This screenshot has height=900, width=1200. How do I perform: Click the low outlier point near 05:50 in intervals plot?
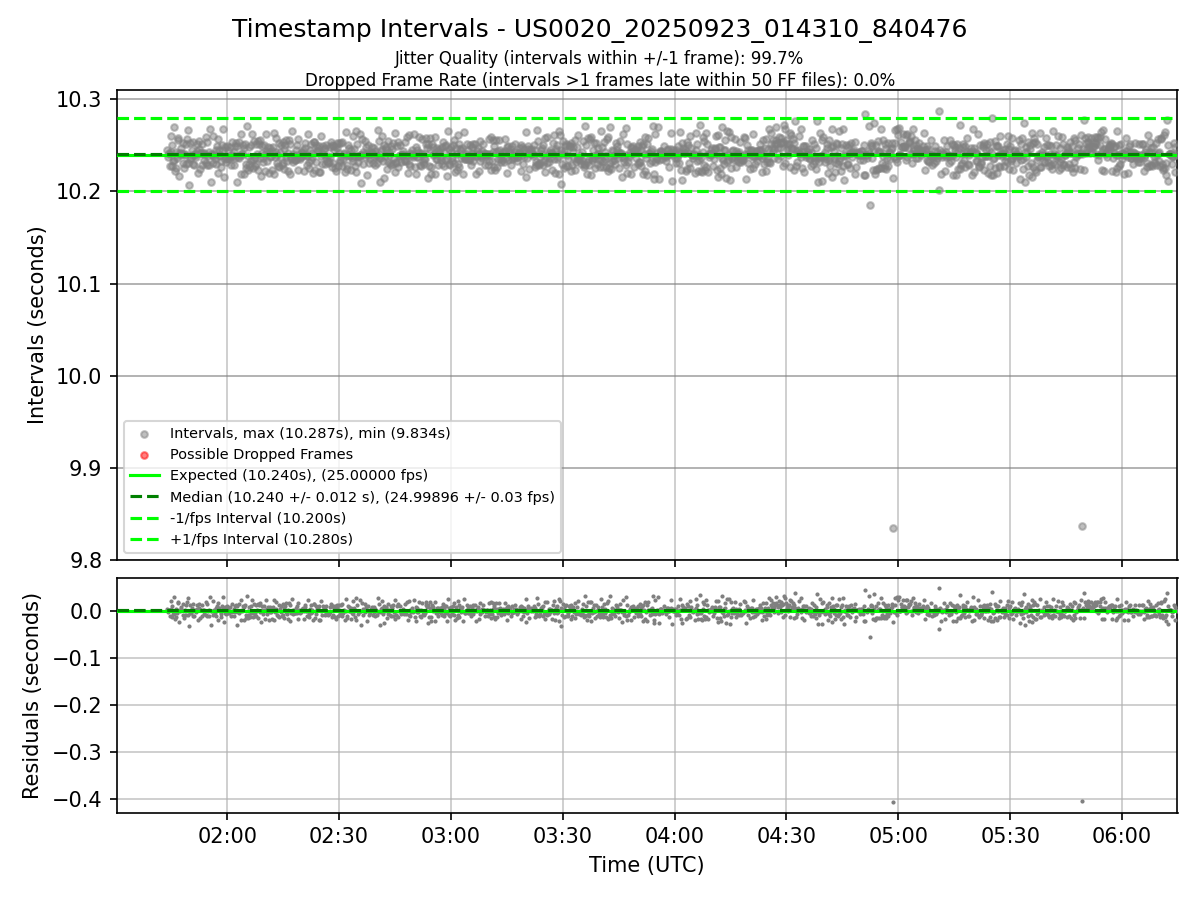coord(1082,526)
